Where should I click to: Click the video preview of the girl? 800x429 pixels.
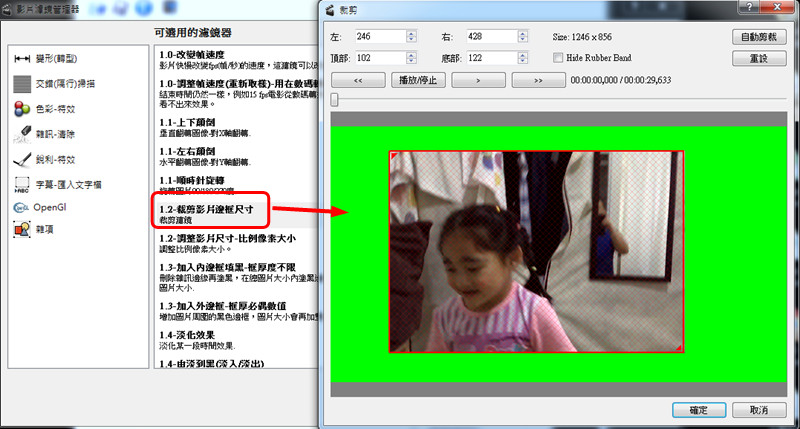click(x=536, y=251)
